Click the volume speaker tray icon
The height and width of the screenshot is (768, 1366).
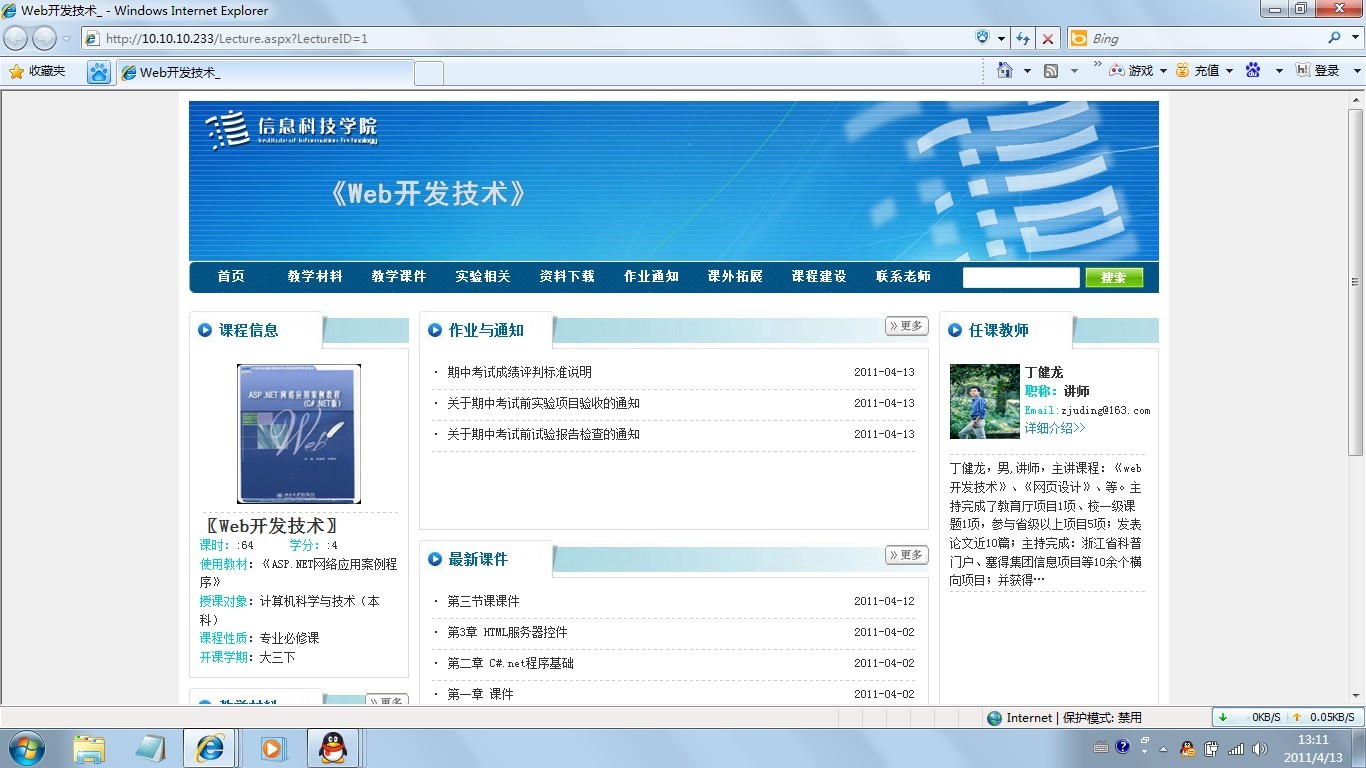(1259, 748)
